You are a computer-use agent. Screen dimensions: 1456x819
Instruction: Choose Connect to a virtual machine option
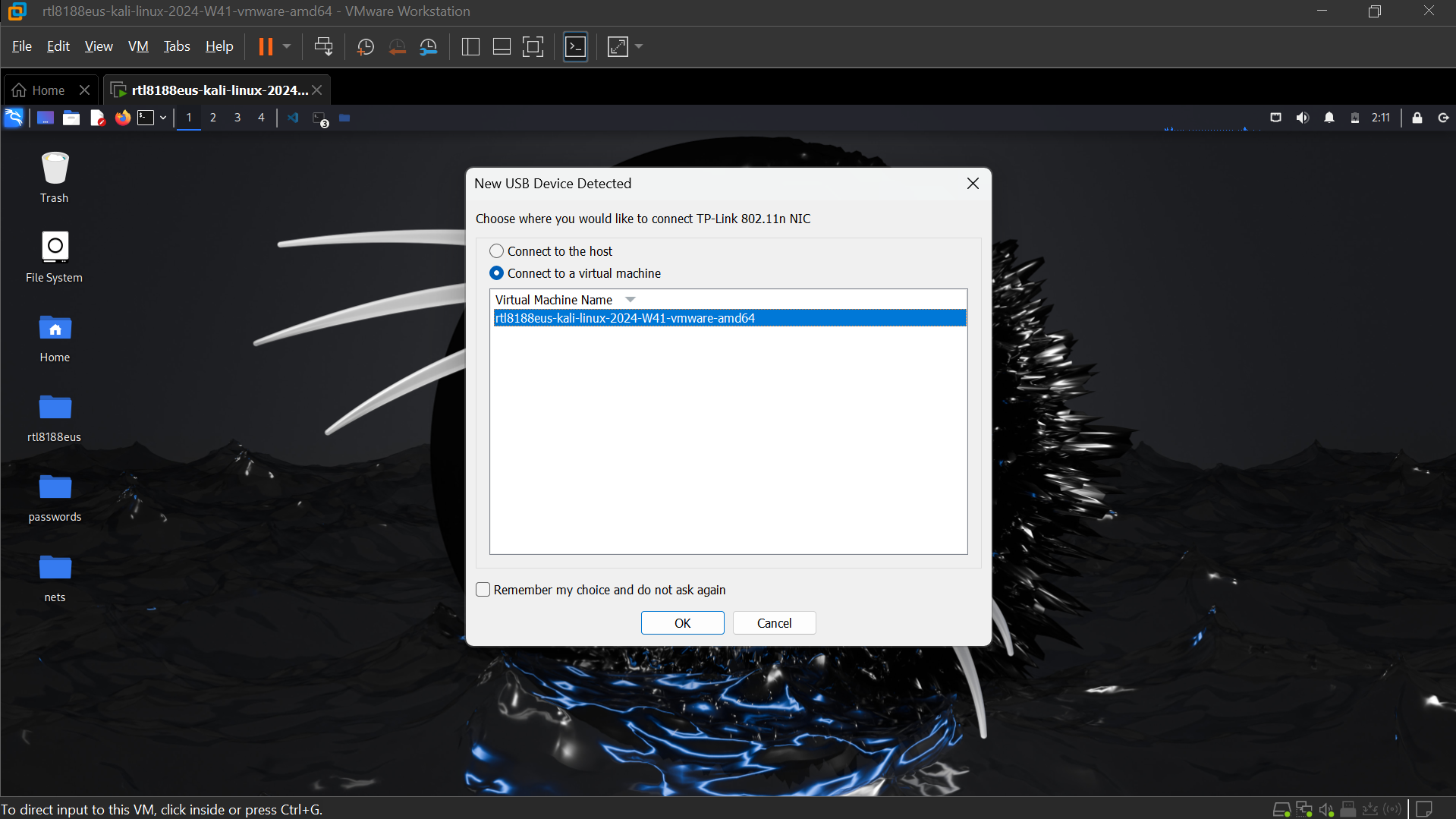click(575, 273)
